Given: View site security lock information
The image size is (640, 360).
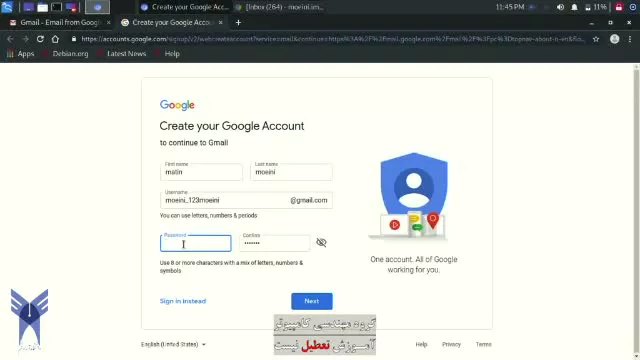Looking at the screenshot, I should 74,39.
